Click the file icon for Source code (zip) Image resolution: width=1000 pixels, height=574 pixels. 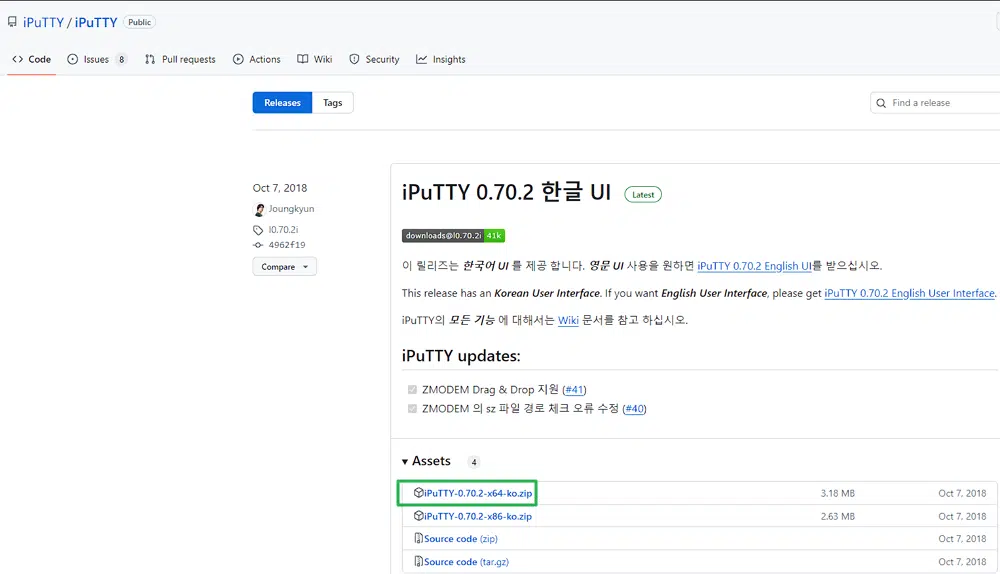[418, 538]
